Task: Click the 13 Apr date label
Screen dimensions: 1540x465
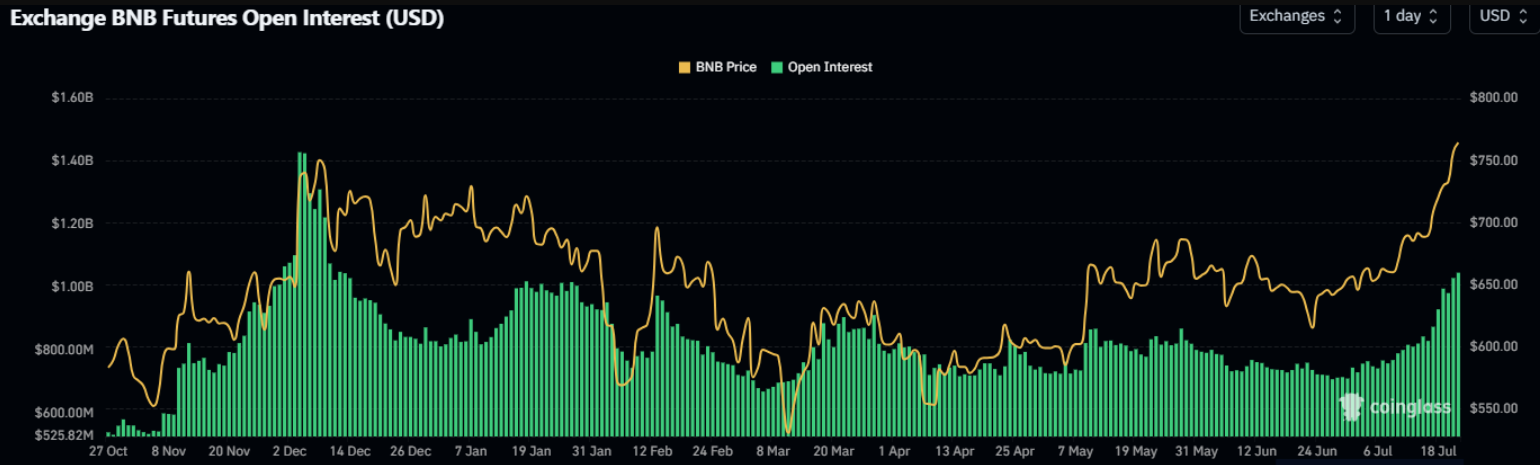Action: 953,452
